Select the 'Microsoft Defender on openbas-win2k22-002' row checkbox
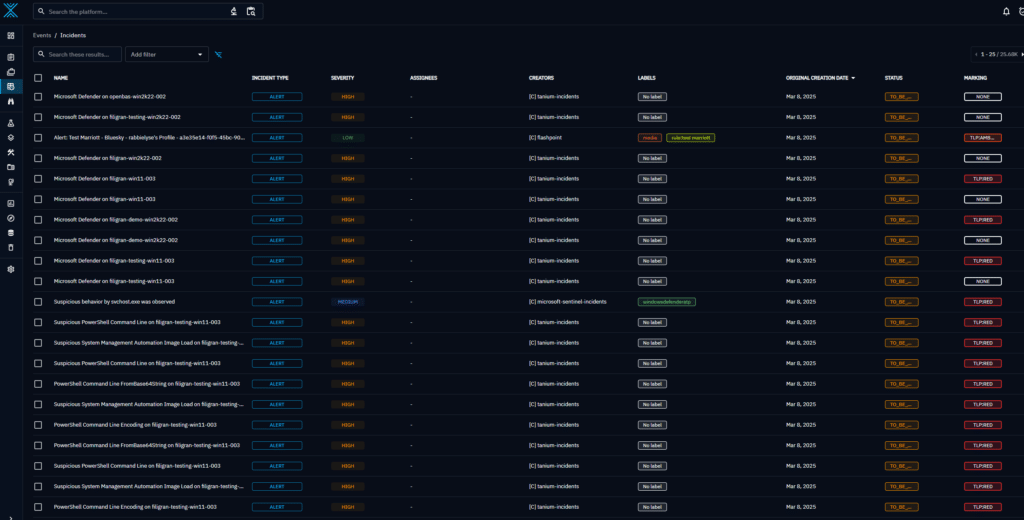This screenshot has width=1024, height=520. [38, 96]
